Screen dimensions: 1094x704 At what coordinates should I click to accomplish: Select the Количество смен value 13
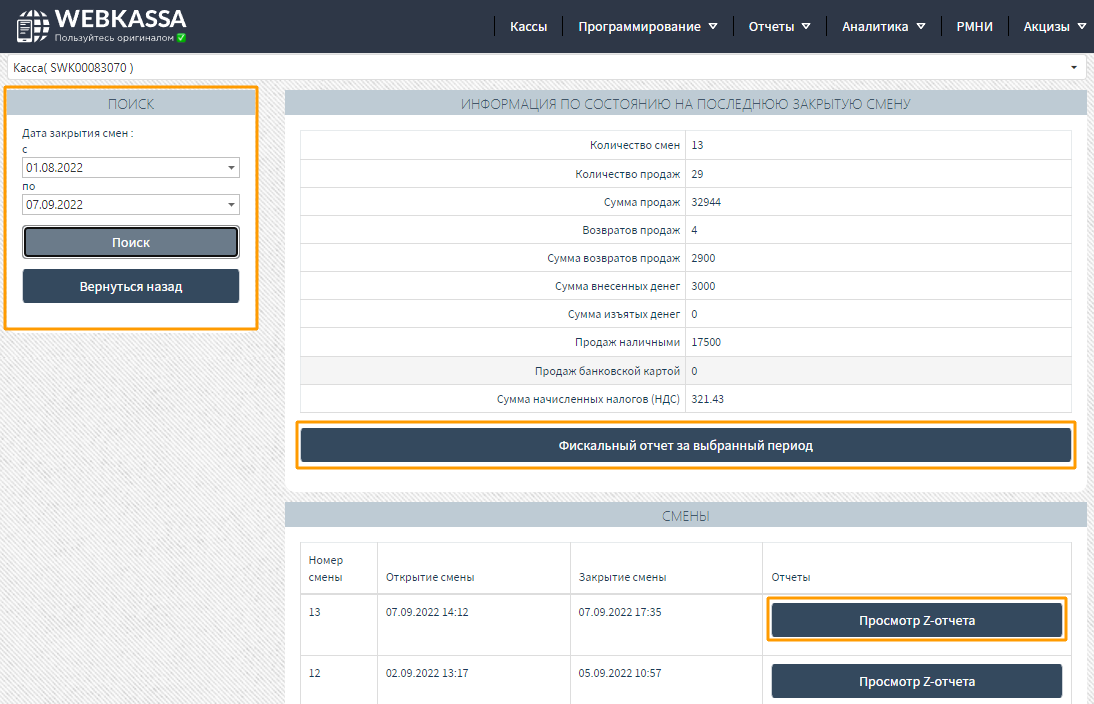[x=697, y=145]
